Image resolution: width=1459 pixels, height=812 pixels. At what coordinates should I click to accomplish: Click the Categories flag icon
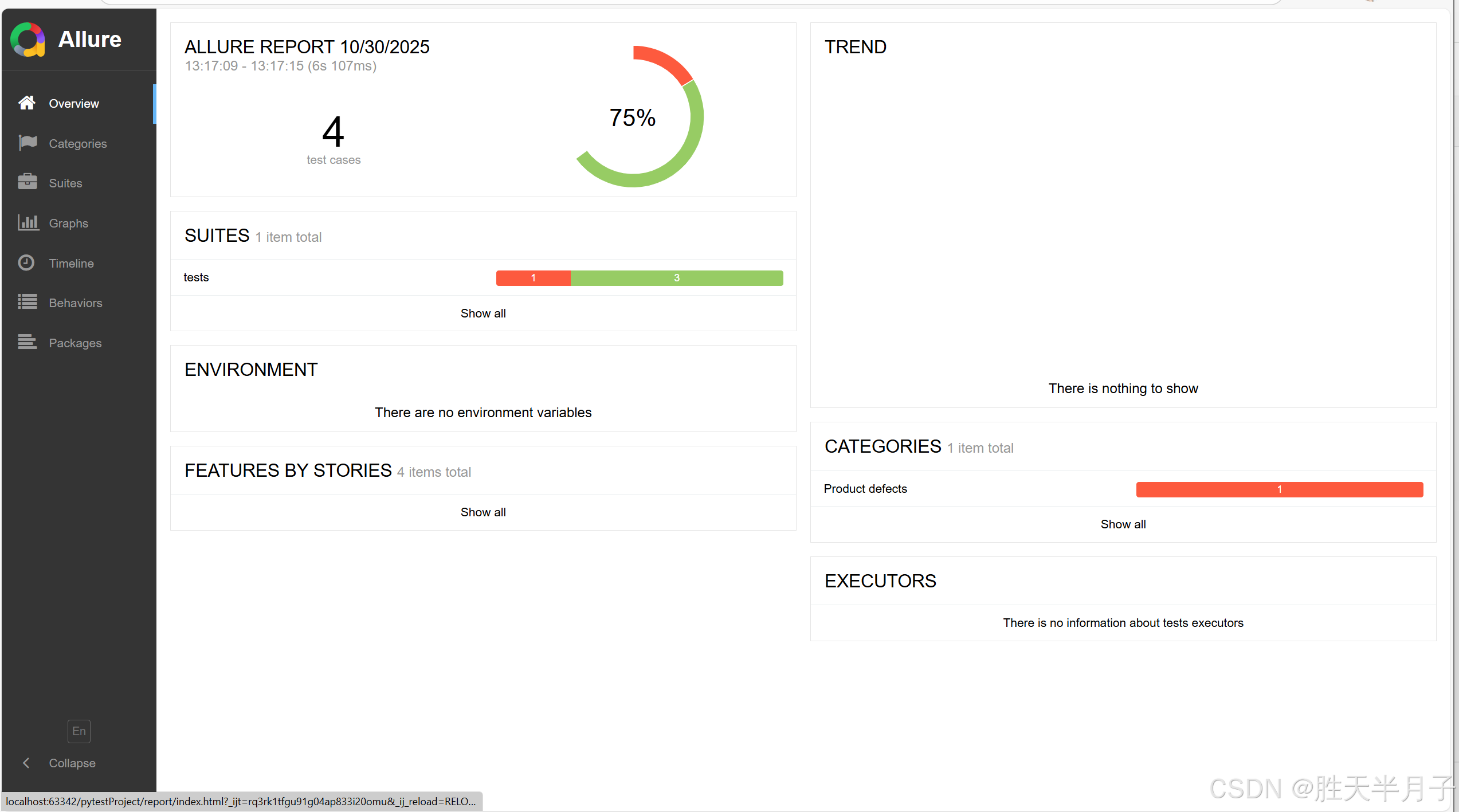pyautogui.click(x=28, y=143)
